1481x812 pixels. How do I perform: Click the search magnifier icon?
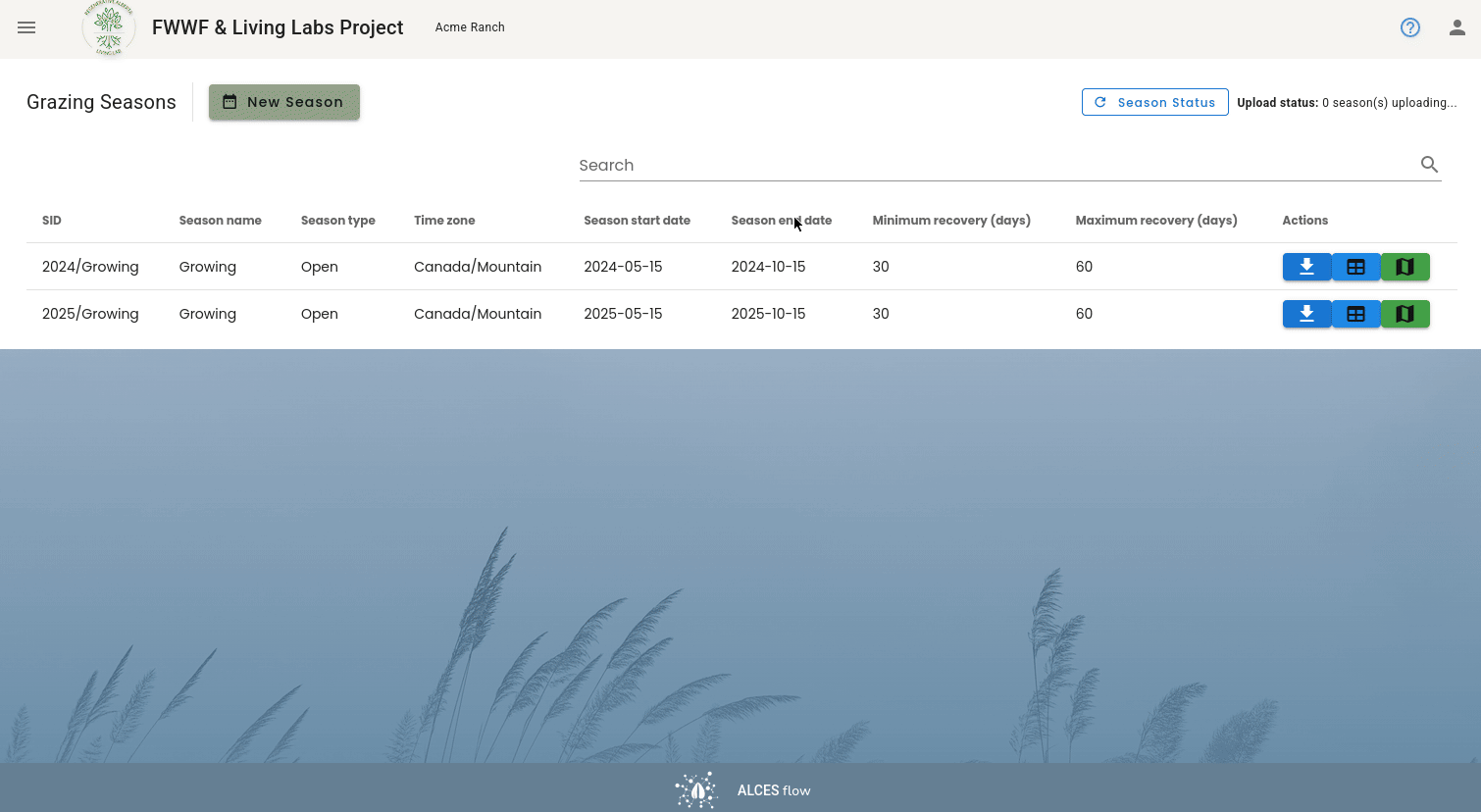point(1429,165)
